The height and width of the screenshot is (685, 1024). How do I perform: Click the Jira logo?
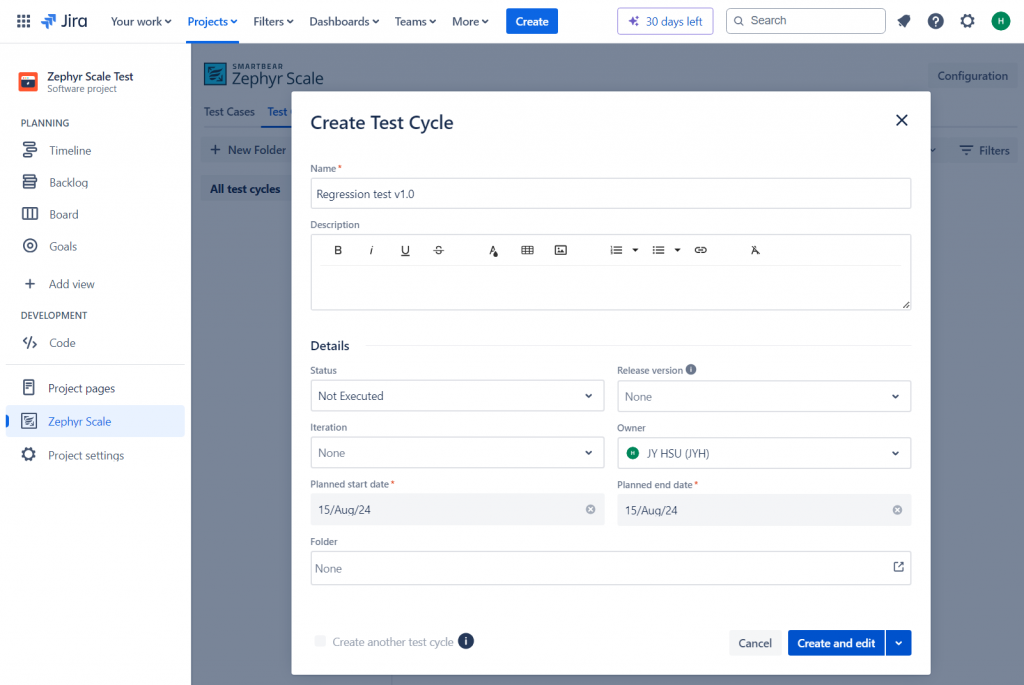click(64, 21)
